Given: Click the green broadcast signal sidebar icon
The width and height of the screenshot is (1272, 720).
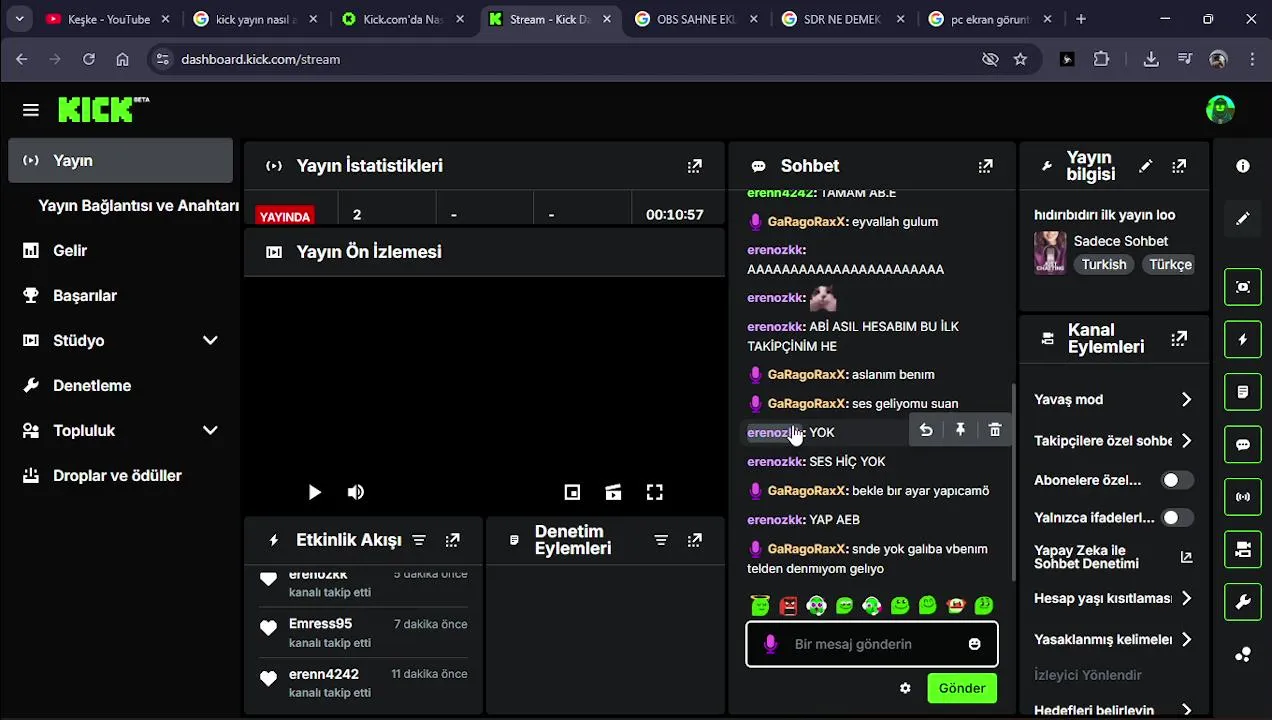Looking at the screenshot, I should (x=1243, y=496).
